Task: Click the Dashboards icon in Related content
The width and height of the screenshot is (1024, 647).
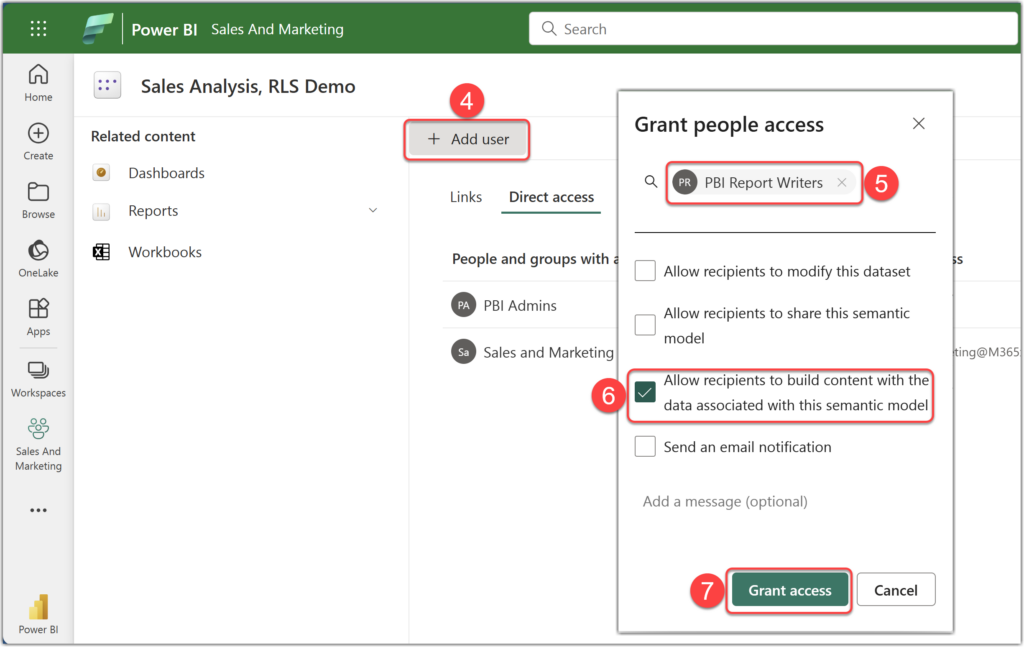Action: [x=101, y=173]
